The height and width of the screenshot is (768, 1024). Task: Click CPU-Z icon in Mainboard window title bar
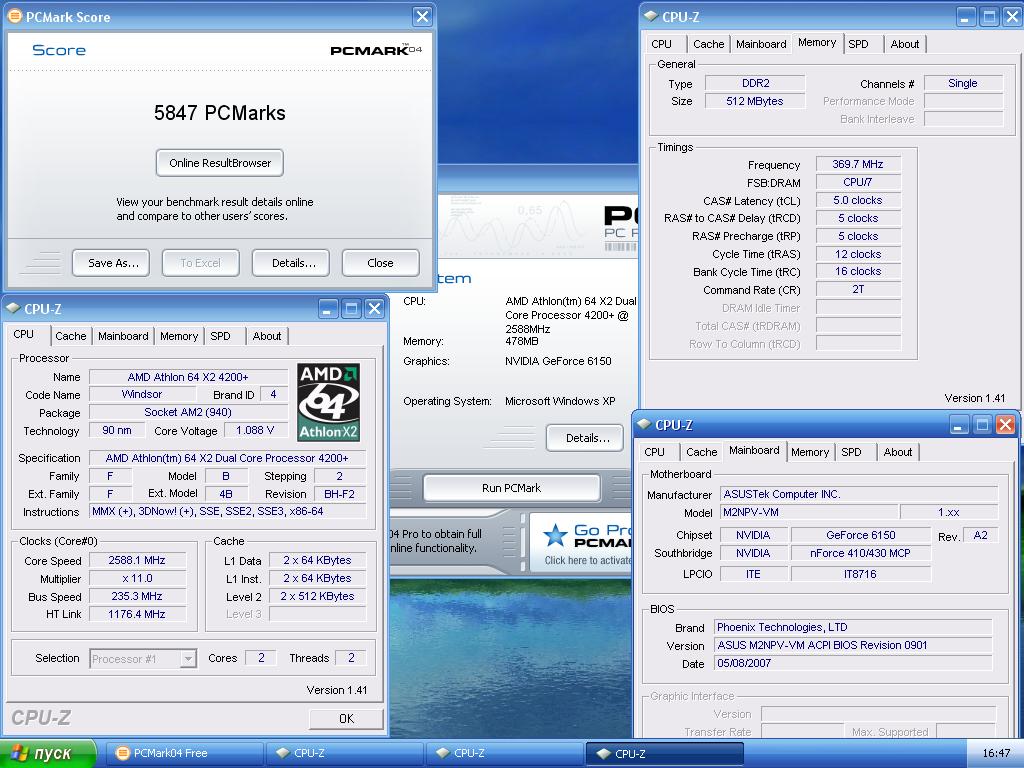(644, 424)
